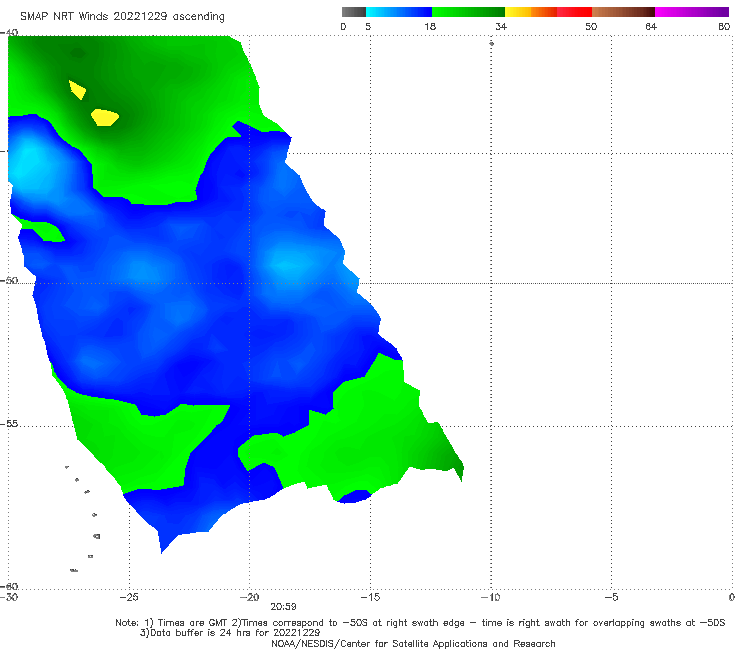This screenshot has width=740, height=650.
Task: Click the brown 50-64 colorbar segment
Action: coord(623,12)
